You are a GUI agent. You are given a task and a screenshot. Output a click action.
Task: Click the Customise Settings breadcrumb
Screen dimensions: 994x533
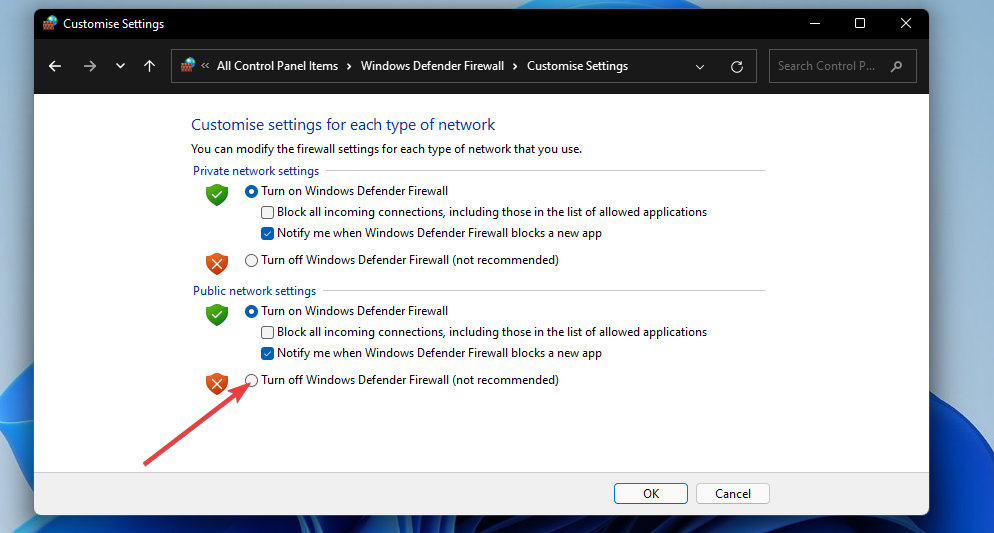tap(578, 66)
